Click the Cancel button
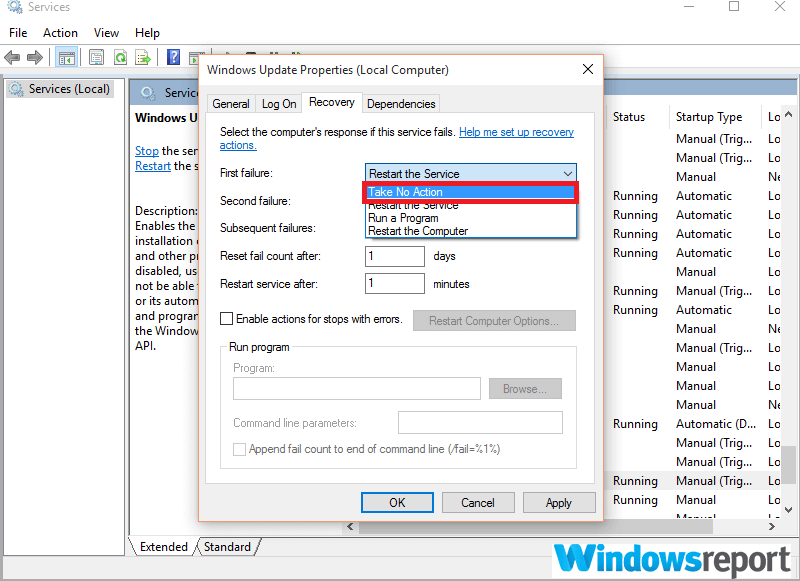This screenshot has width=800, height=581. pos(478,503)
